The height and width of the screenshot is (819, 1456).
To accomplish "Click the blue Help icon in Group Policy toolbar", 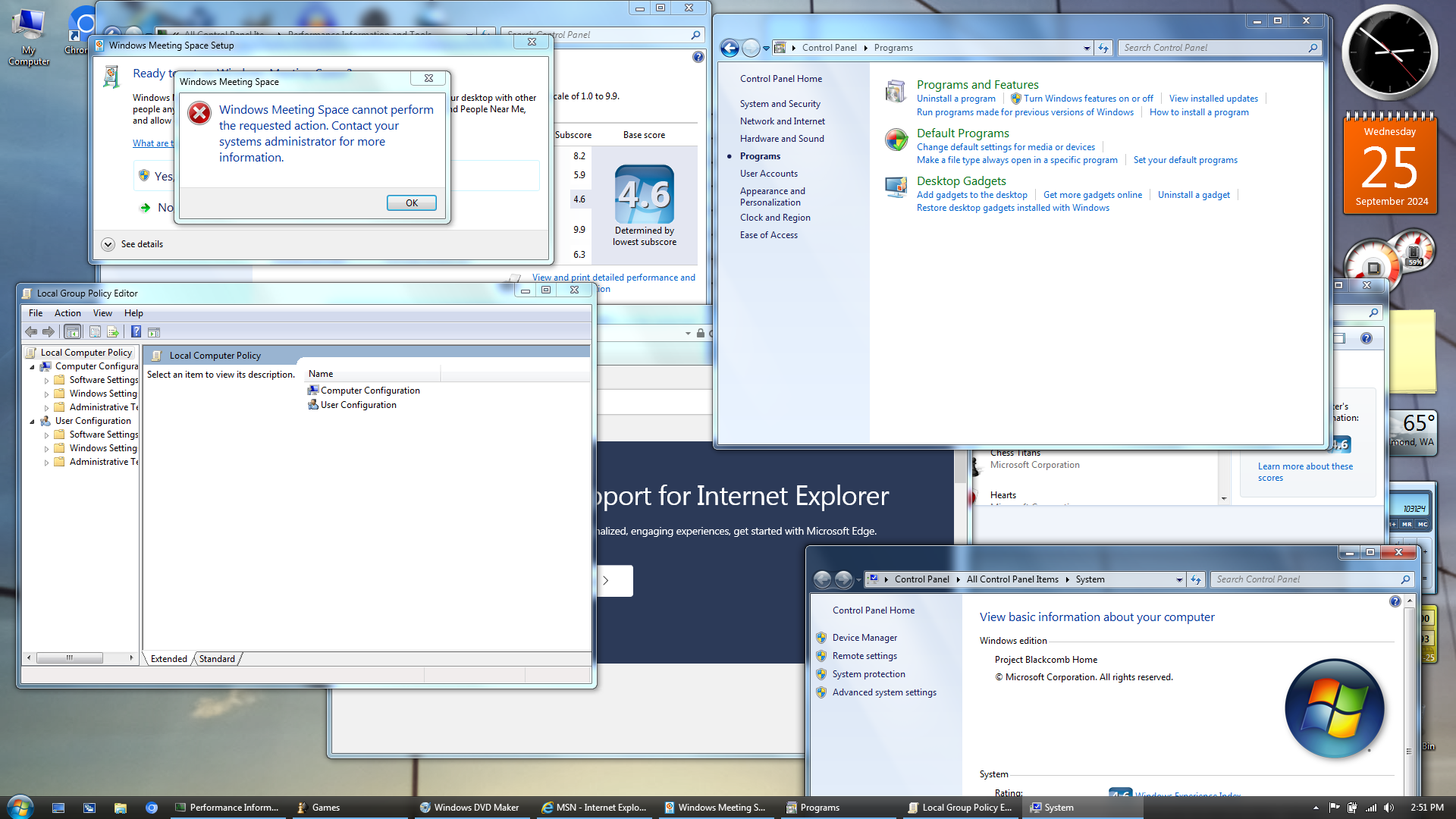I will tap(136, 332).
